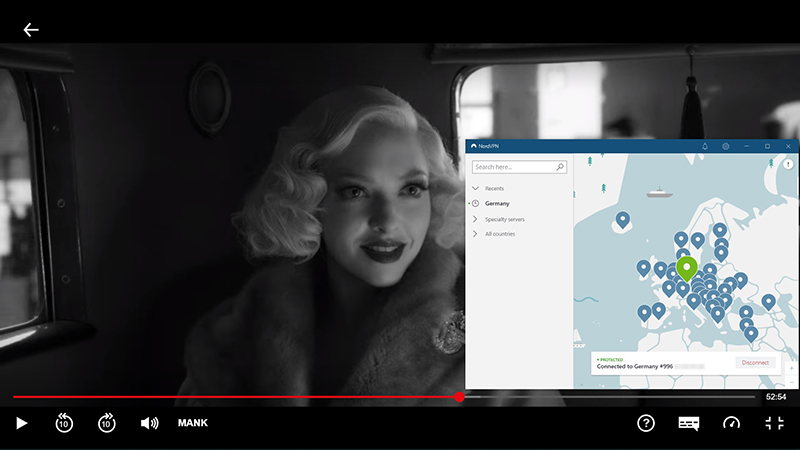
Task: Click the red playback scrubber handle
Action: (x=459, y=396)
